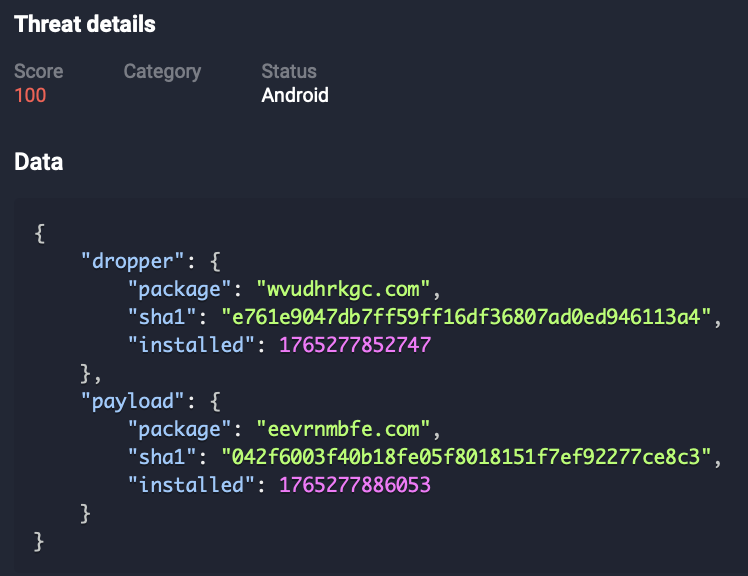Select the dropper installed timestamp 1765277852747
The height and width of the screenshot is (576, 748).
point(358,345)
